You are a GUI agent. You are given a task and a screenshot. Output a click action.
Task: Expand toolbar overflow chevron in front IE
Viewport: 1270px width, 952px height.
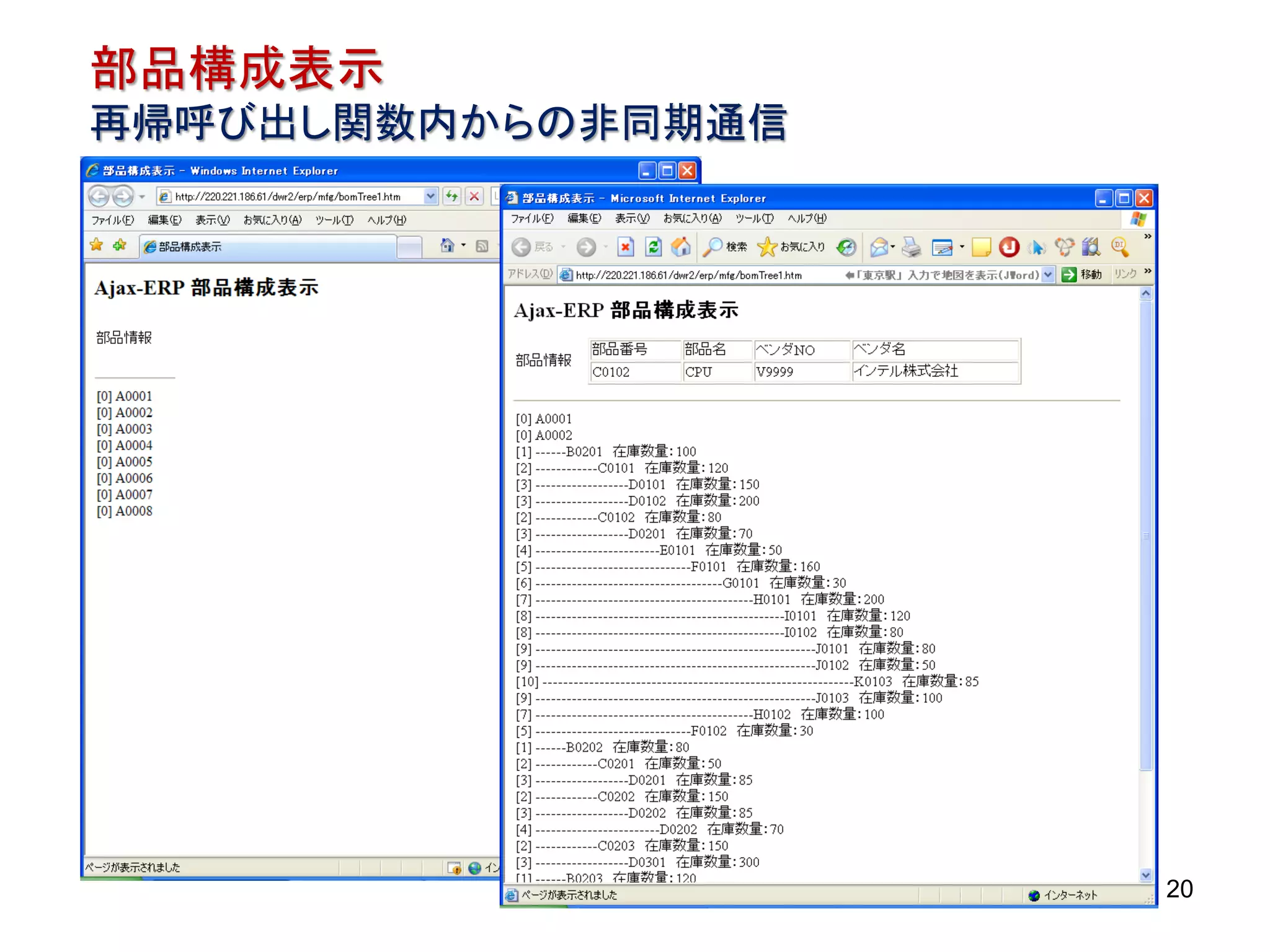click(1147, 236)
